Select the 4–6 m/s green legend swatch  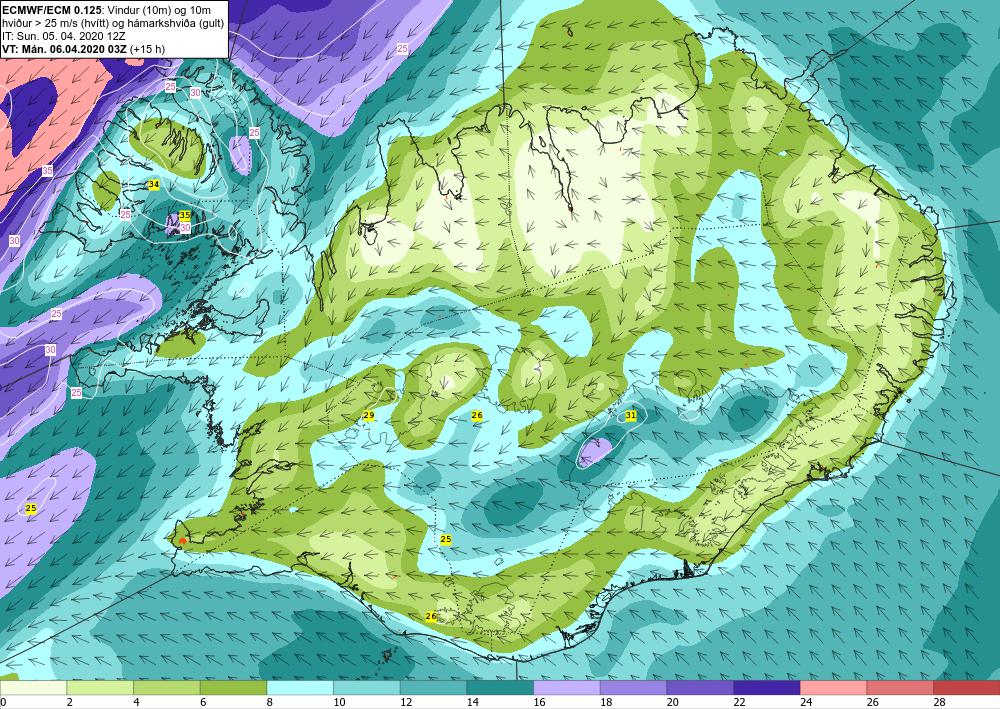coord(166,688)
